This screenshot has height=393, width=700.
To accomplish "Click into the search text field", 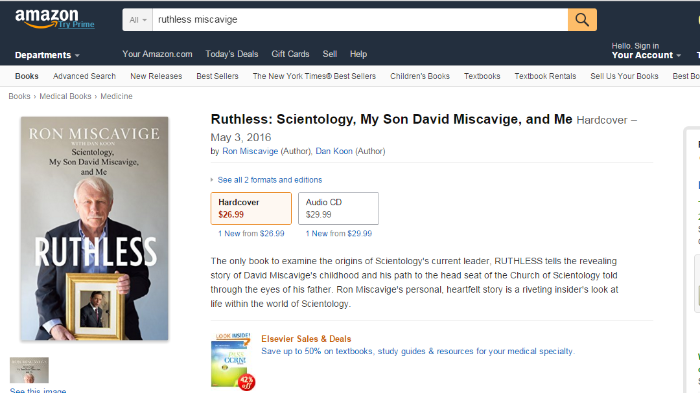I will coord(360,20).
